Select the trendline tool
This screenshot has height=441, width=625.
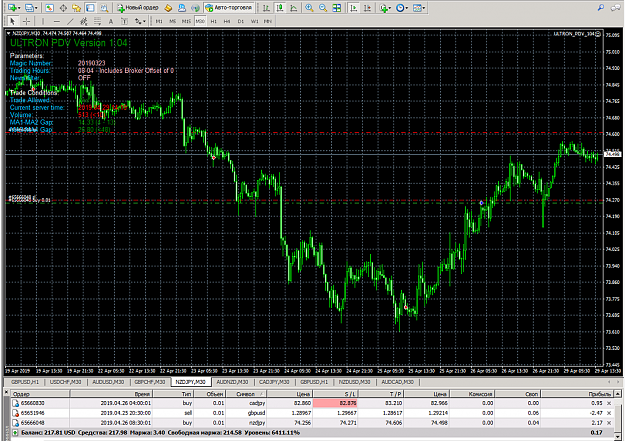[70, 21]
